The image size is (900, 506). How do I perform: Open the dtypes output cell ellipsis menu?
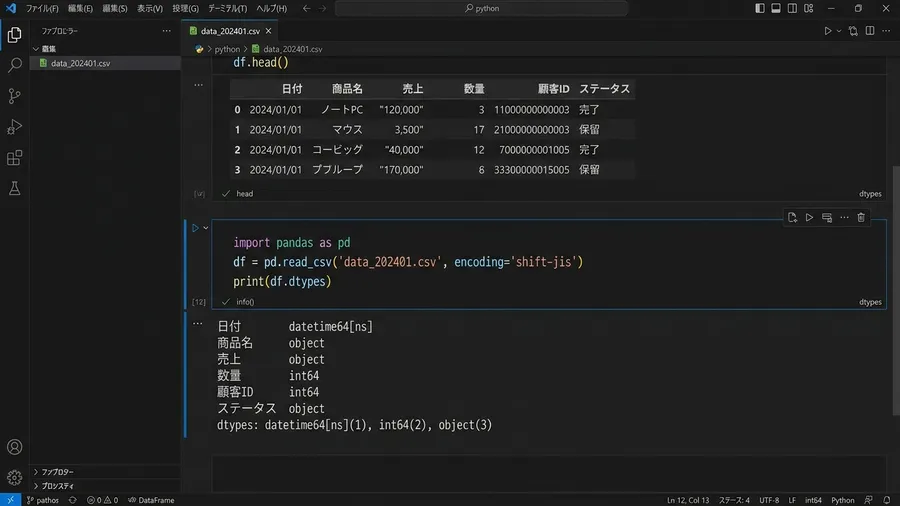[197, 324]
